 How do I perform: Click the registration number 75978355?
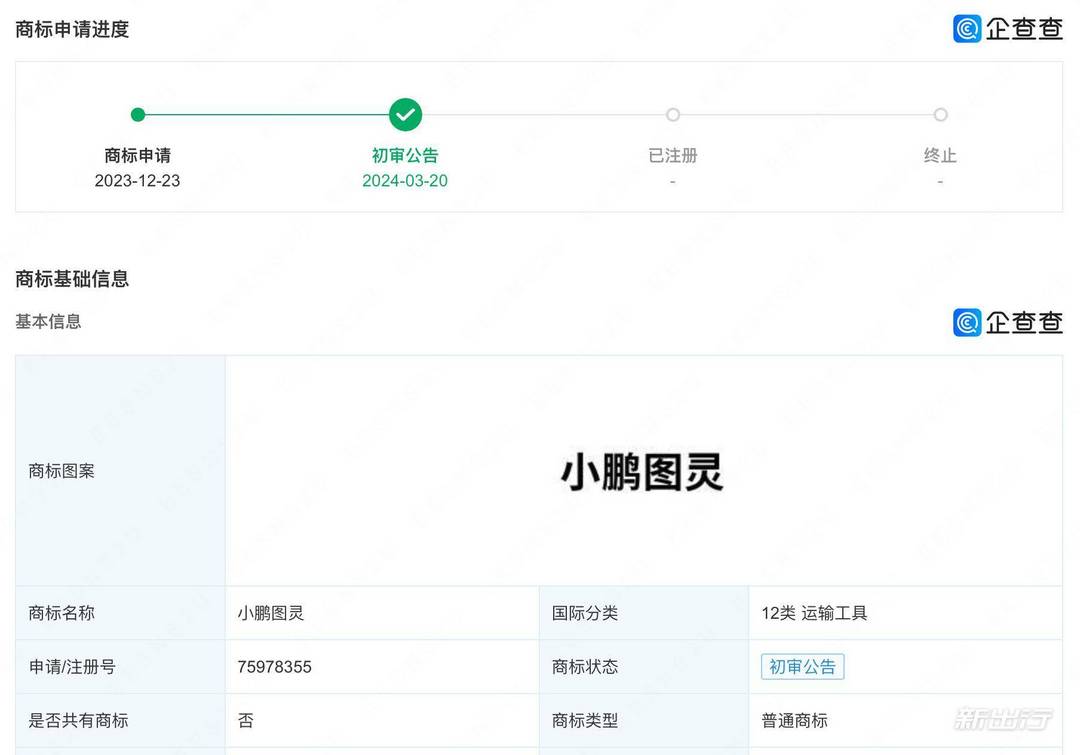[274, 666]
